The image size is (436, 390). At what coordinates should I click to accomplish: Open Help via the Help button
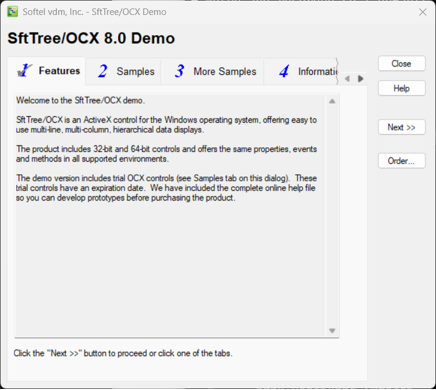[x=401, y=88]
